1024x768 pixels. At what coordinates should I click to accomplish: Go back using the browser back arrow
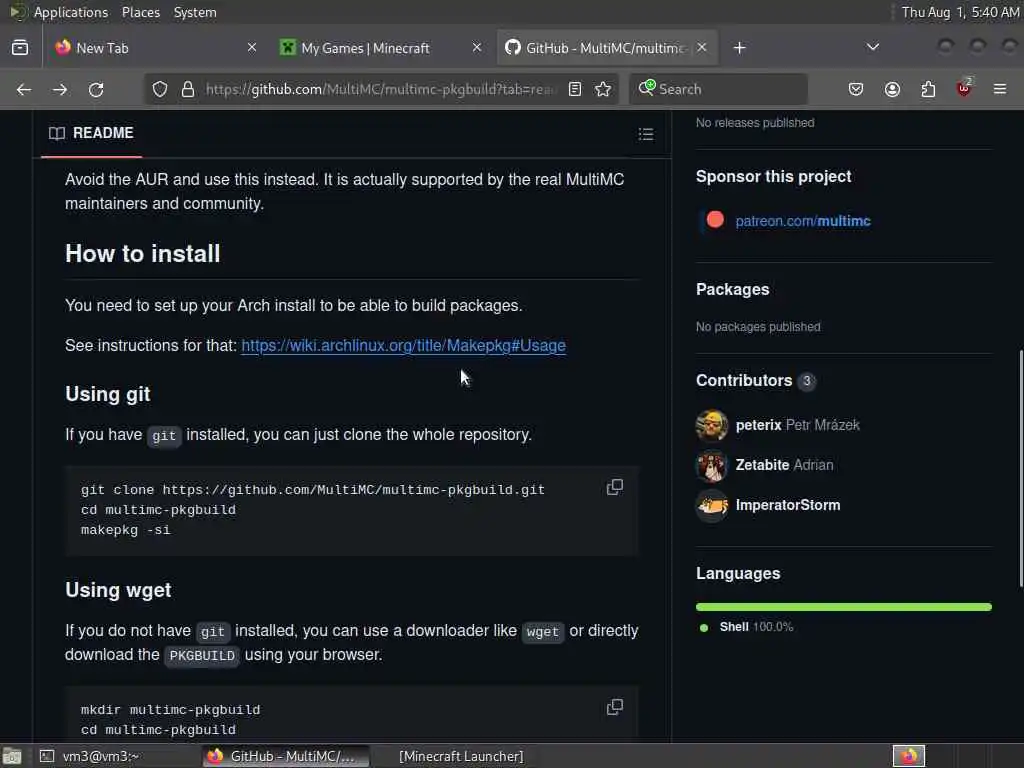pyautogui.click(x=24, y=89)
